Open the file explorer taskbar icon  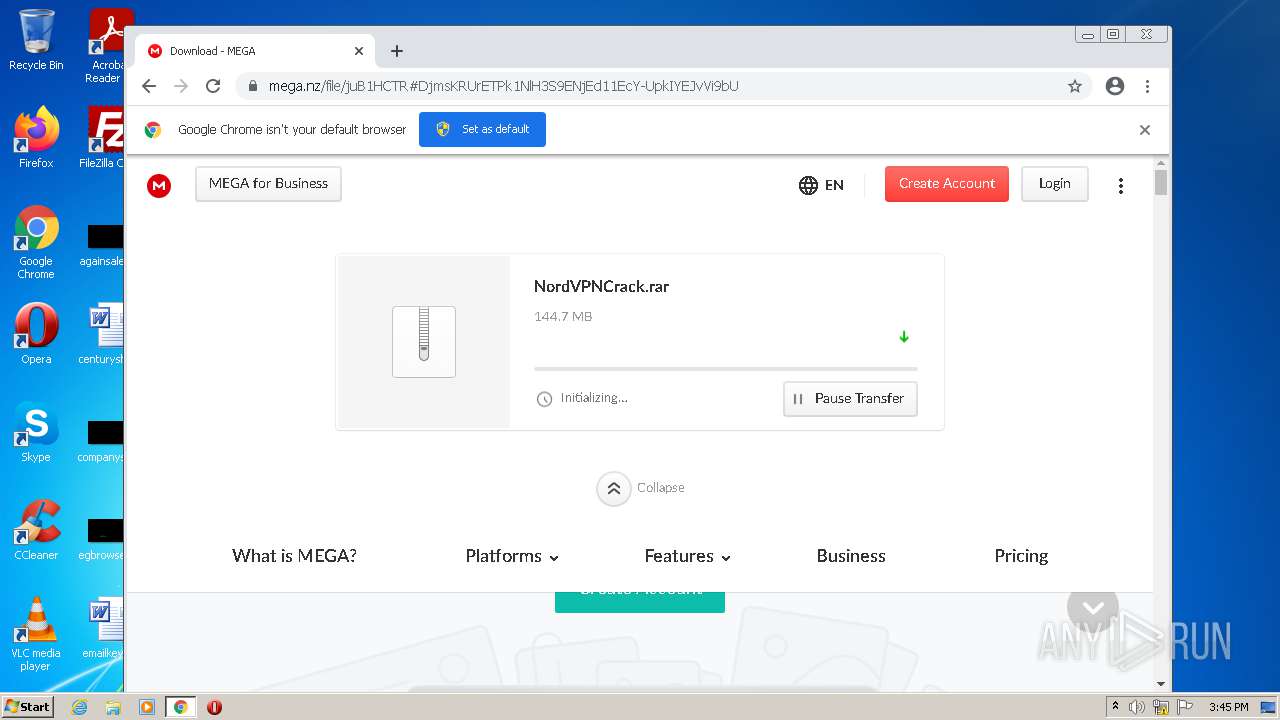[113, 707]
